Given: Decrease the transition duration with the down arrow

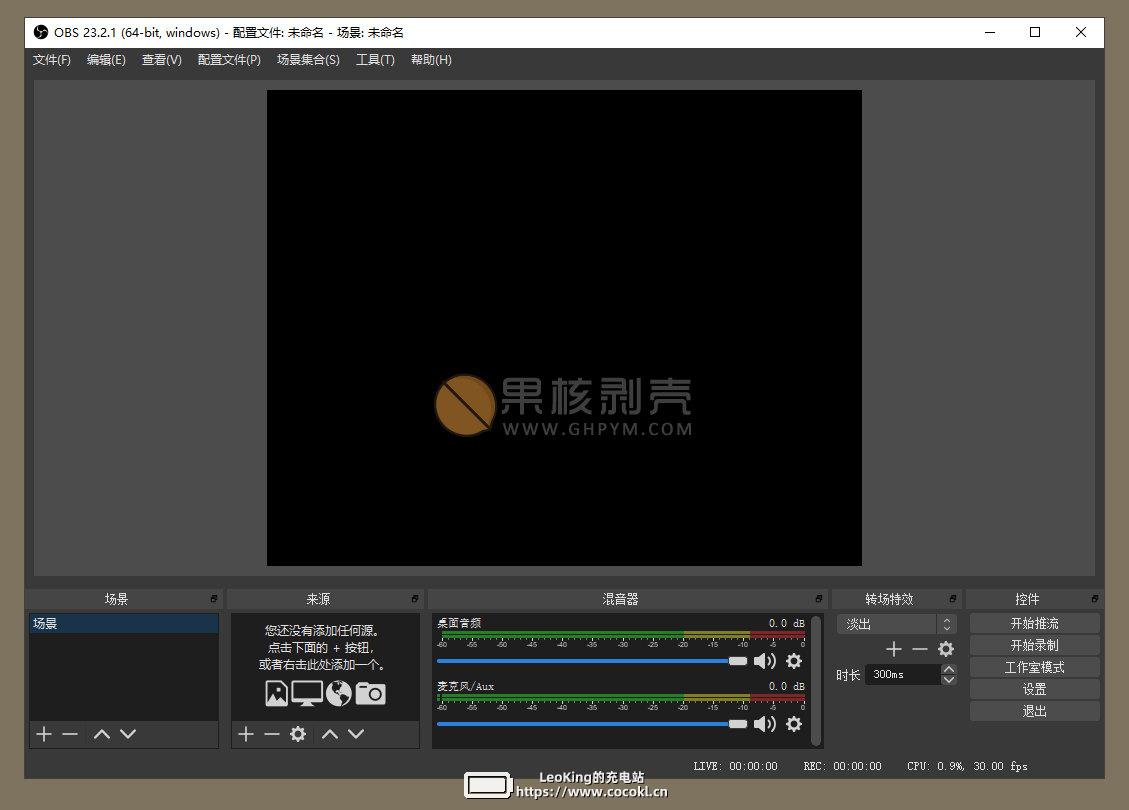Looking at the screenshot, I should [x=949, y=680].
